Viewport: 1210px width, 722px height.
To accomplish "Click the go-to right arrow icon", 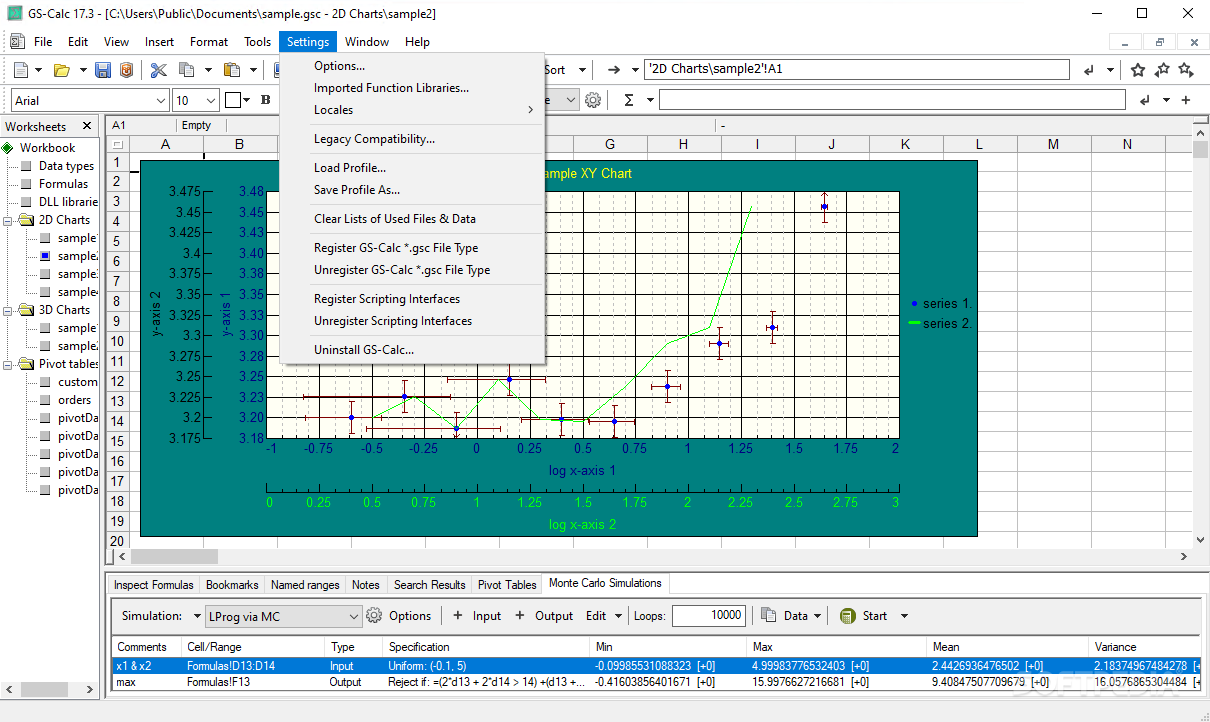I will pyautogui.click(x=615, y=70).
